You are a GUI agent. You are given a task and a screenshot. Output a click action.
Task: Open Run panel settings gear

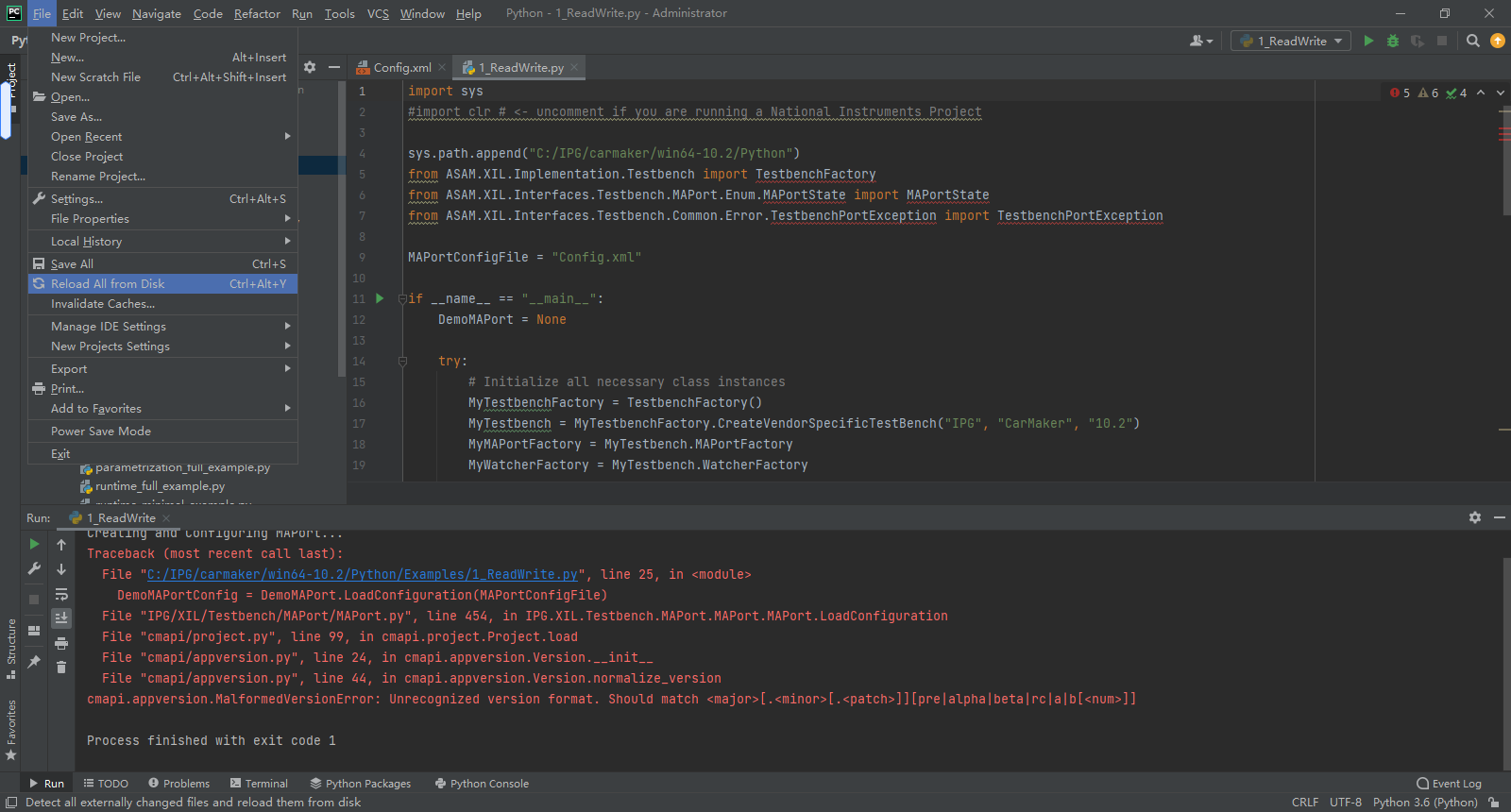tap(1475, 517)
